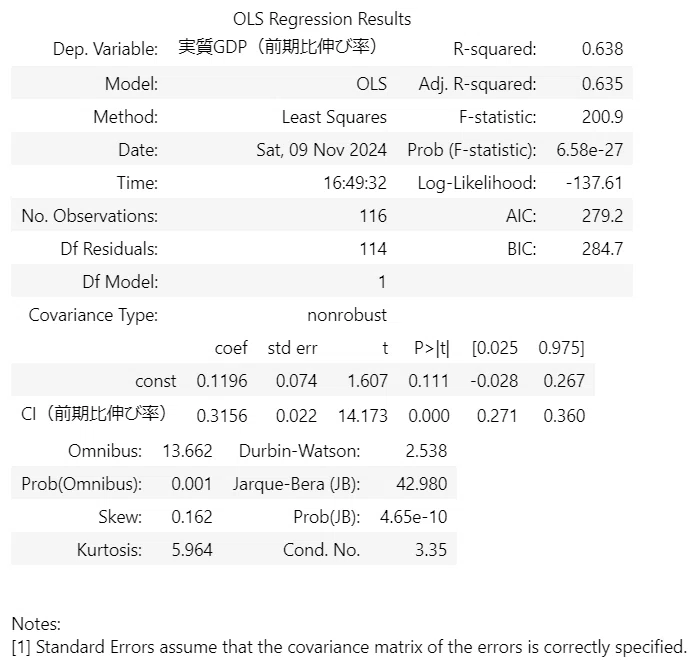This screenshot has width=692, height=668.
Task: Click the CI coefficient value 0.3156
Action: tap(222, 416)
